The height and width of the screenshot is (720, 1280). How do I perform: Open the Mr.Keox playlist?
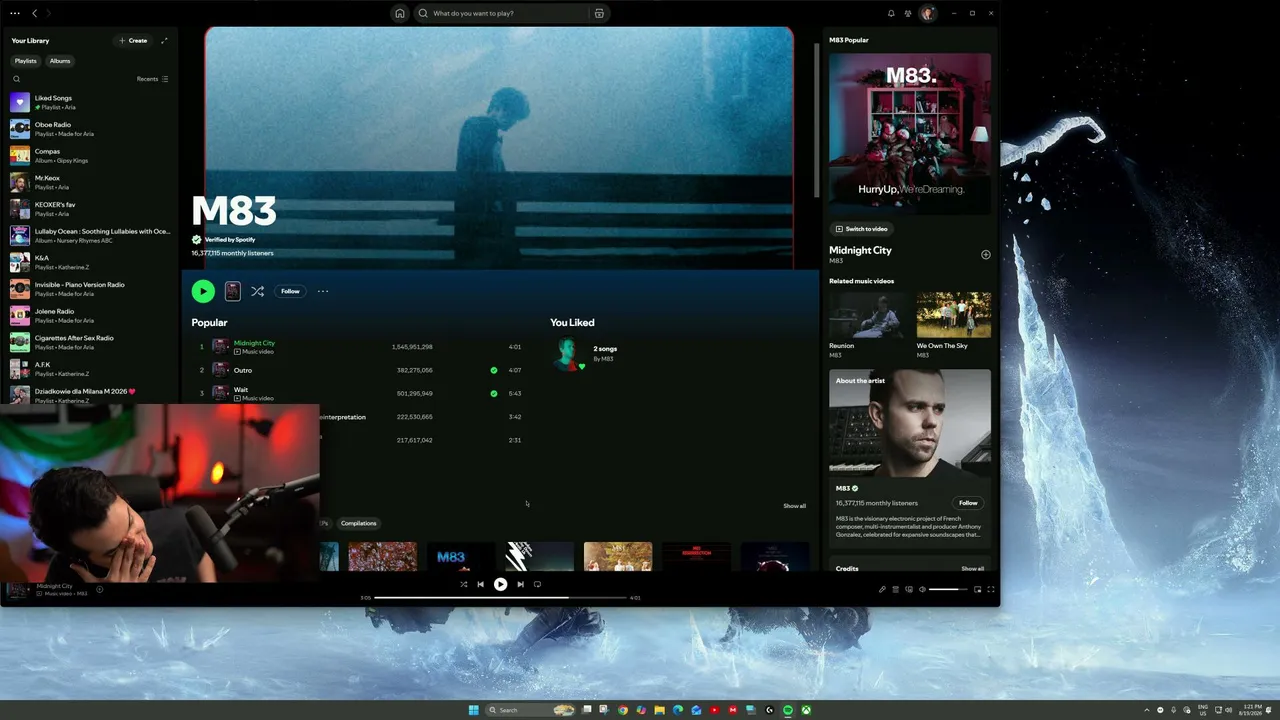tap(90, 182)
